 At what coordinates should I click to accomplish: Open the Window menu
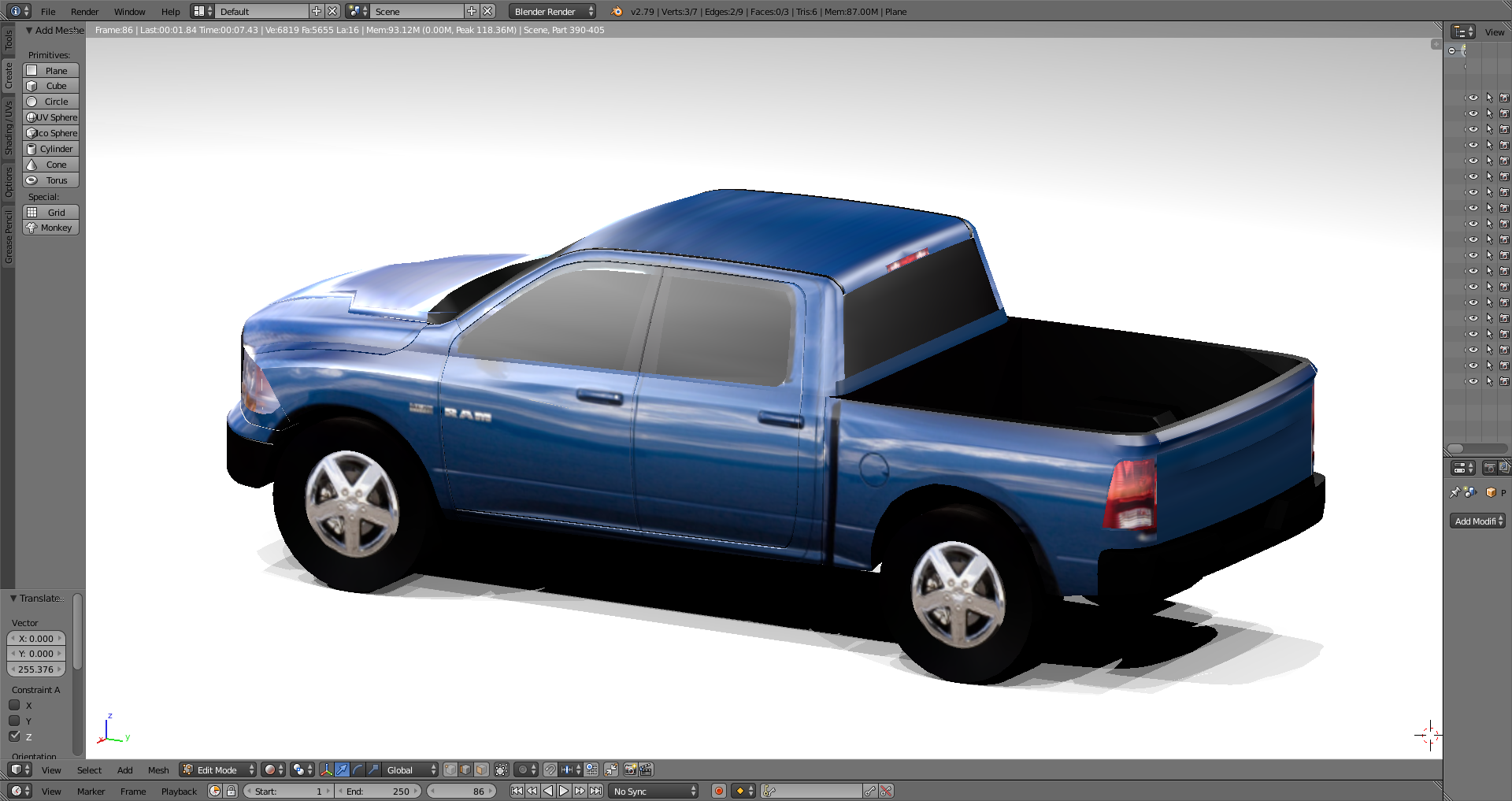point(129,12)
